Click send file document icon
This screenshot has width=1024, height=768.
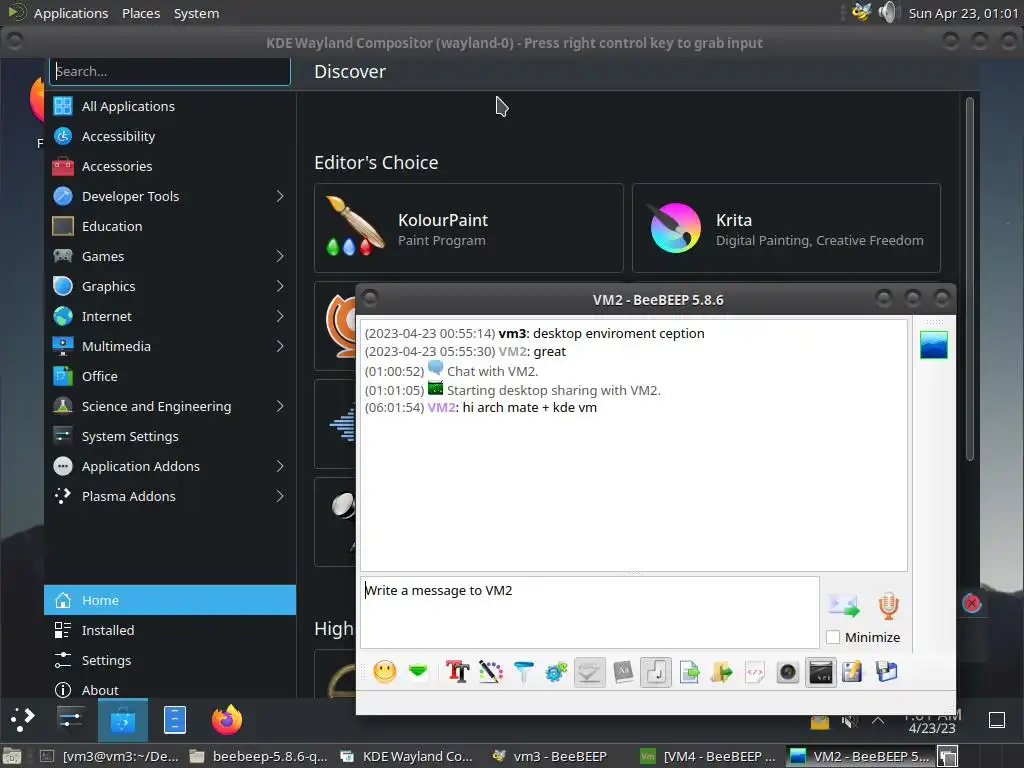689,671
